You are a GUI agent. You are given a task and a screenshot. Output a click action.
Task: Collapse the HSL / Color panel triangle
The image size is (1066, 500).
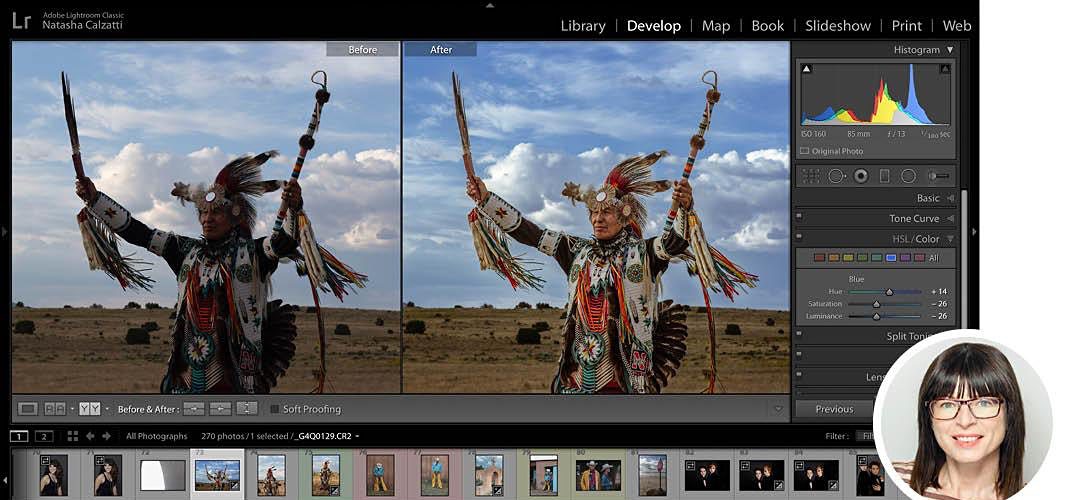coord(950,239)
